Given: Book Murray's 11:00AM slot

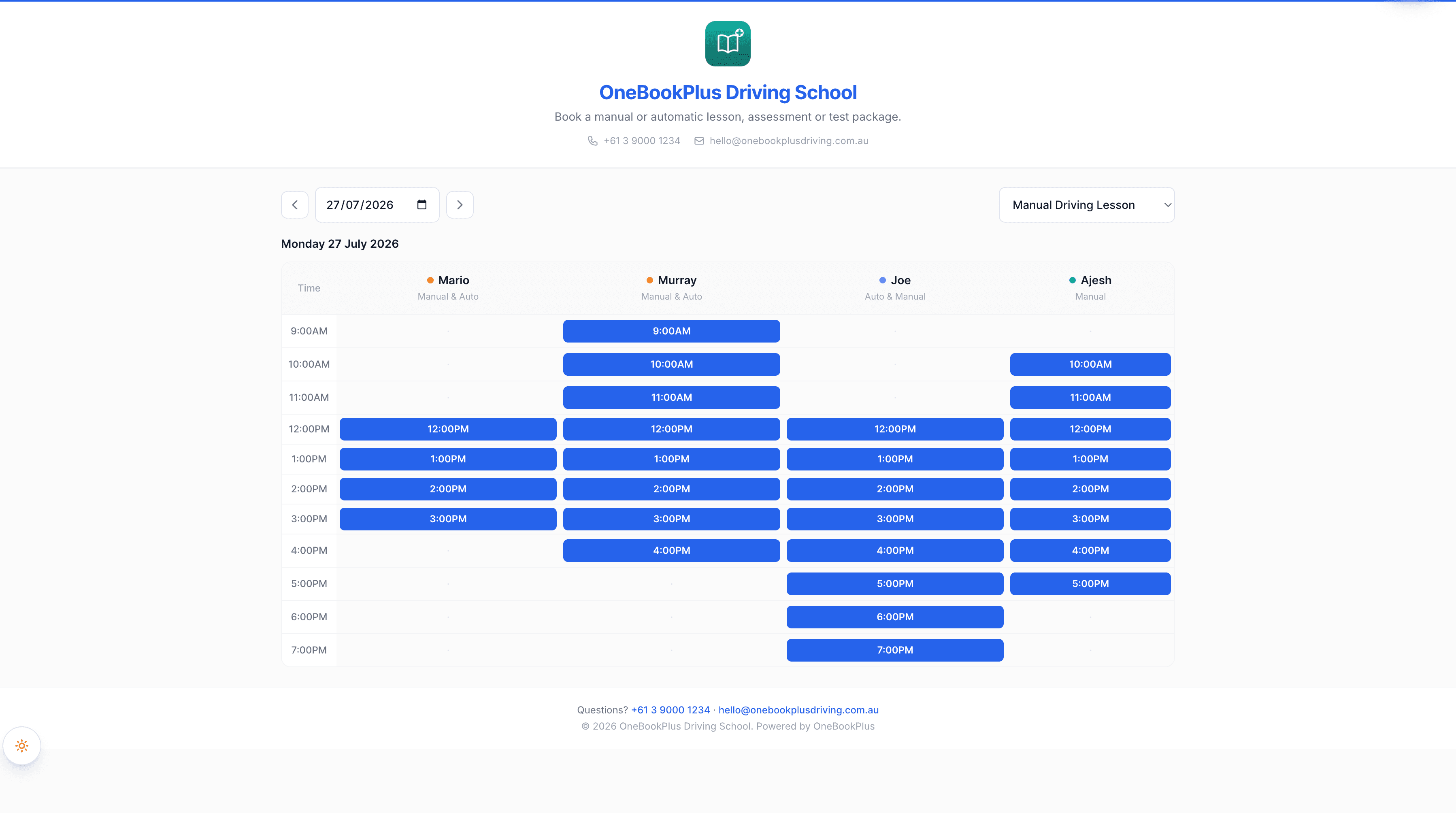Looking at the screenshot, I should coord(671,398).
